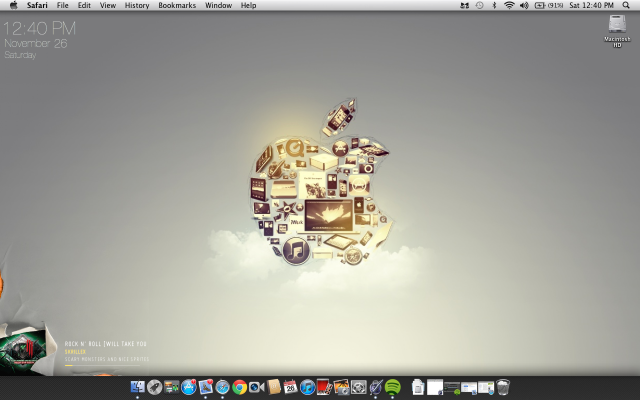The width and height of the screenshot is (640, 400).
Task: Open the App Store dock icon
Action: click(189, 387)
